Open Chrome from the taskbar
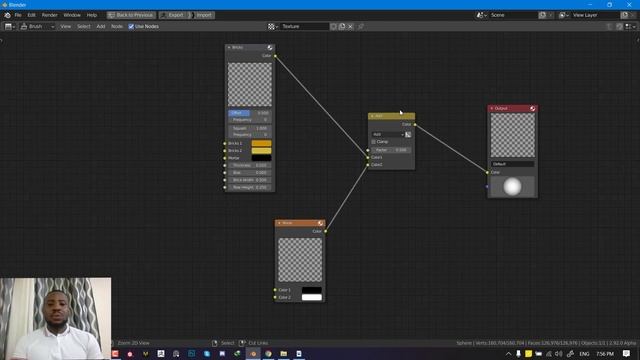This screenshot has width=640, height=360. (x=268, y=353)
